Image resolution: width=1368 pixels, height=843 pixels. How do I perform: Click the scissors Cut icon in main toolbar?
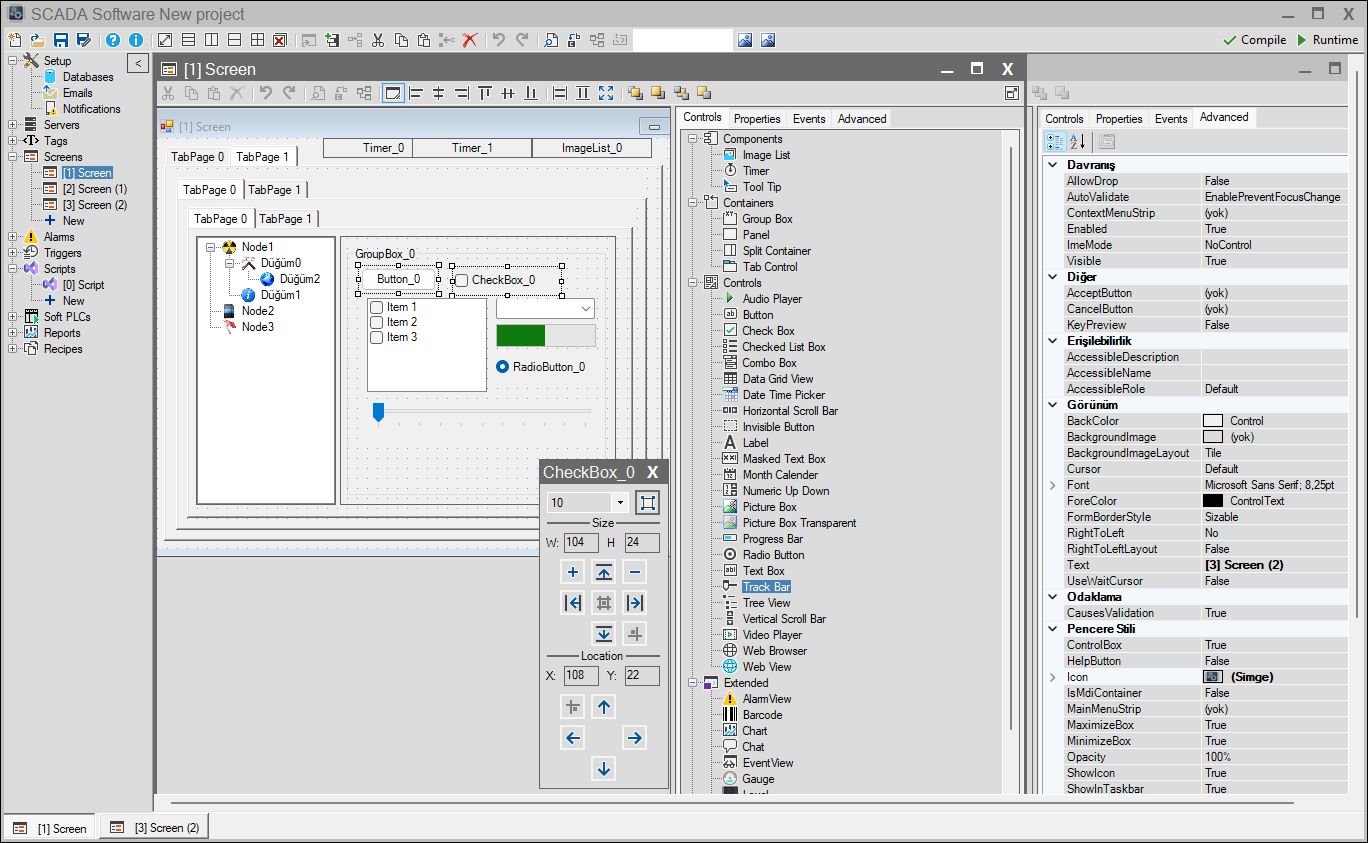[x=378, y=40]
